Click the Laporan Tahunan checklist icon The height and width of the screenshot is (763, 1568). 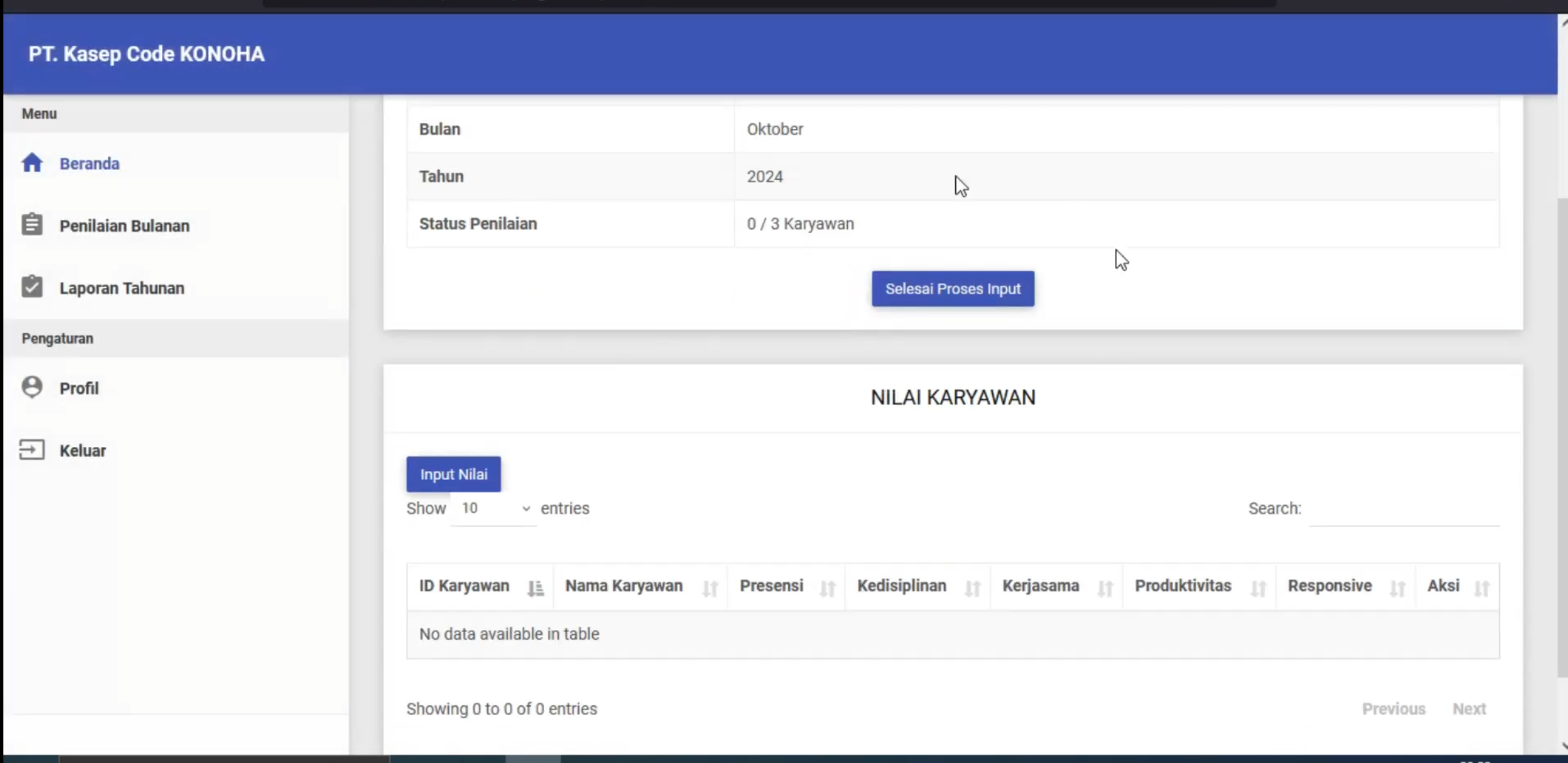[32, 287]
